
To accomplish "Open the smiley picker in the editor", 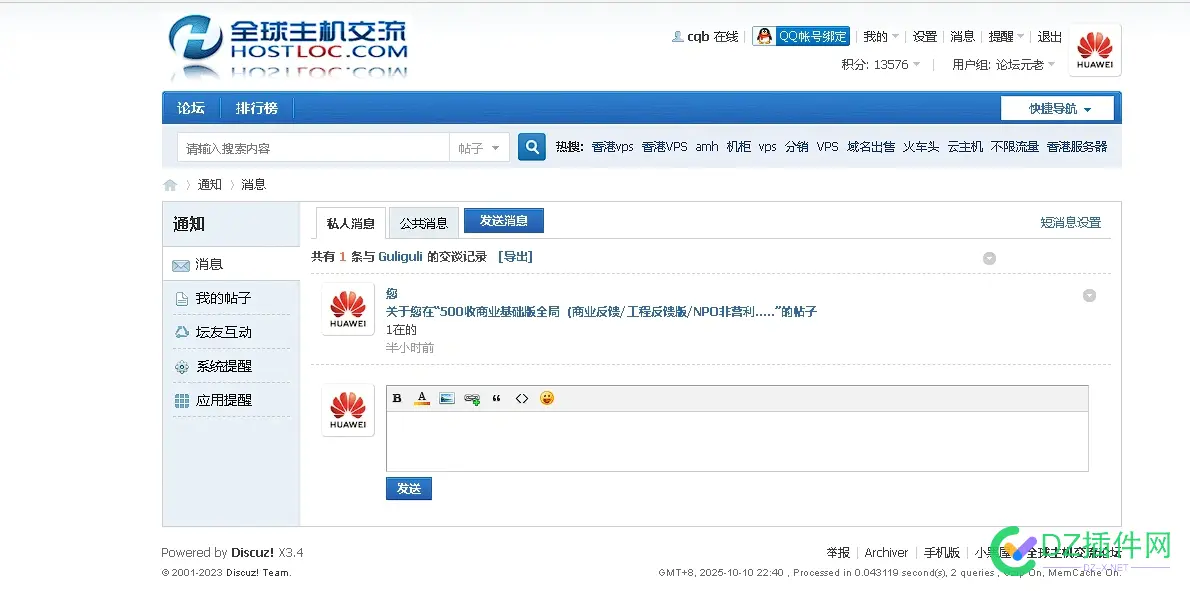I will pos(546,398).
